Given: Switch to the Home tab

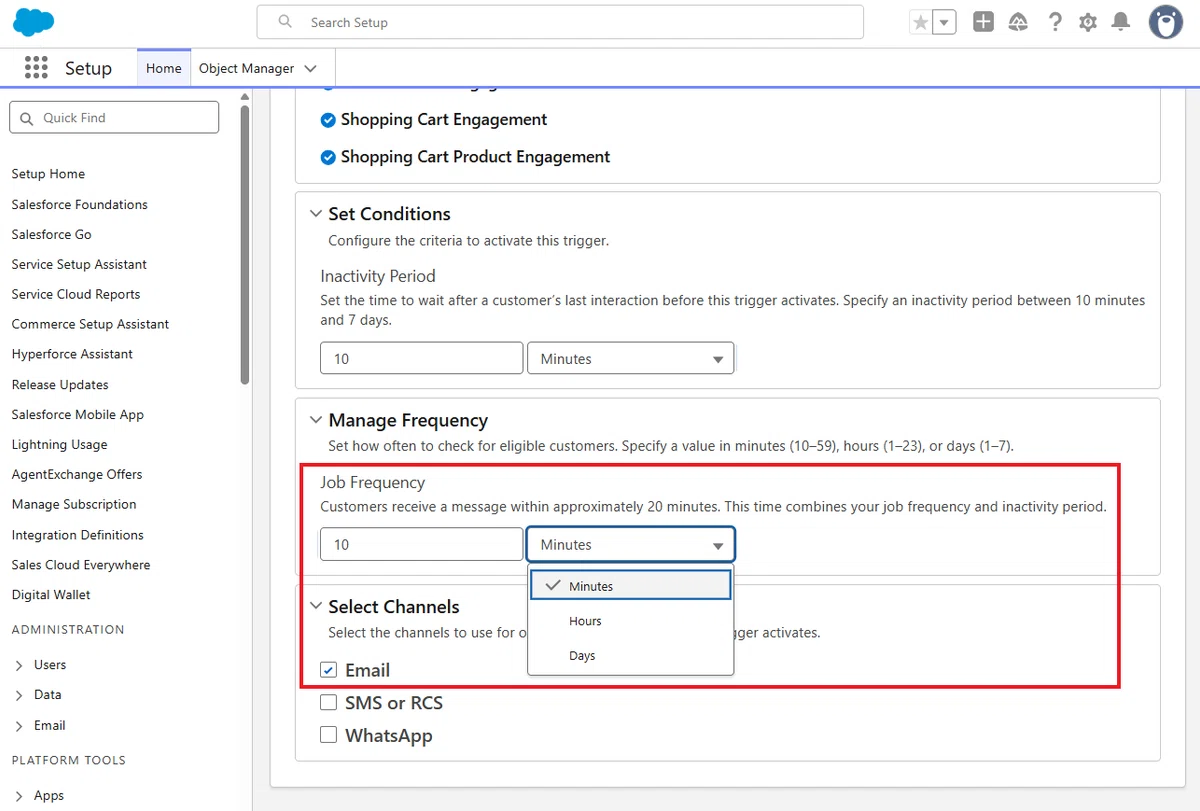Looking at the screenshot, I should pyautogui.click(x=164, y=68).
